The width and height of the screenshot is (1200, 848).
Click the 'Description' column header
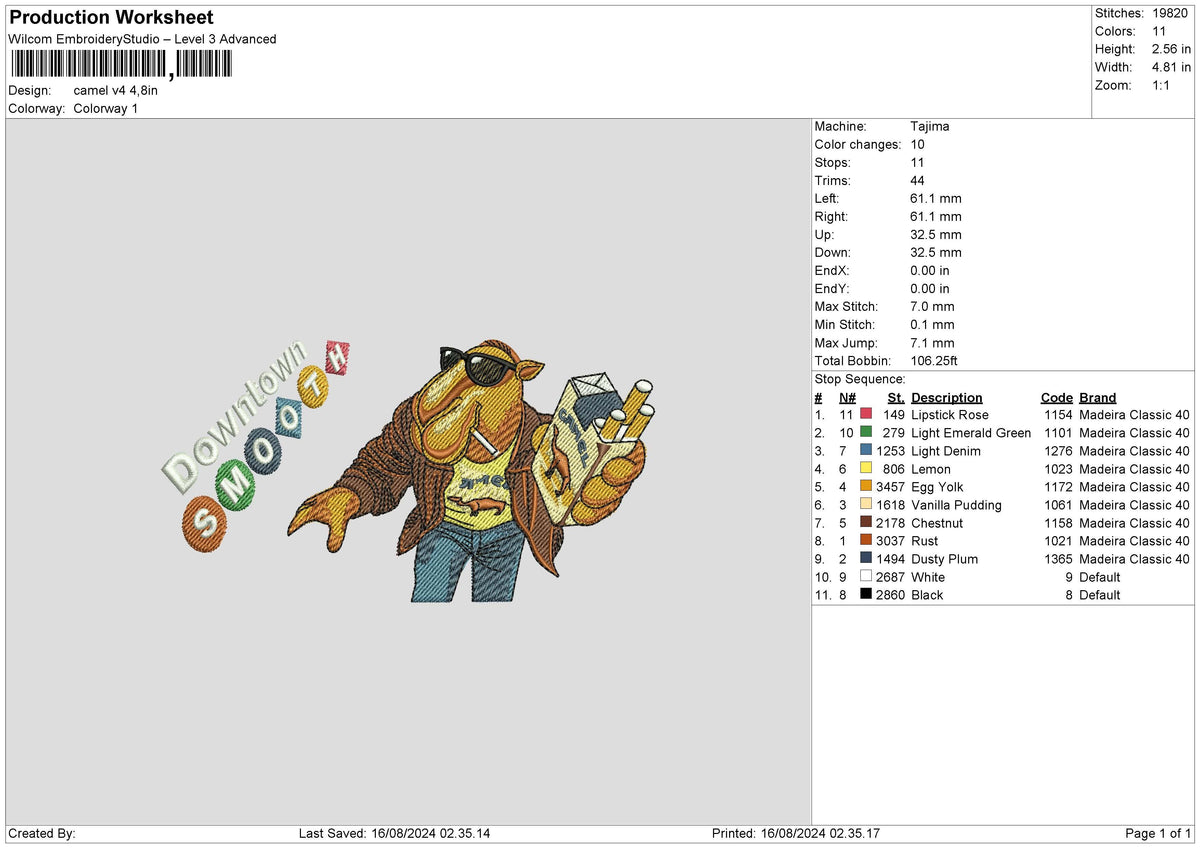point(947,397)
